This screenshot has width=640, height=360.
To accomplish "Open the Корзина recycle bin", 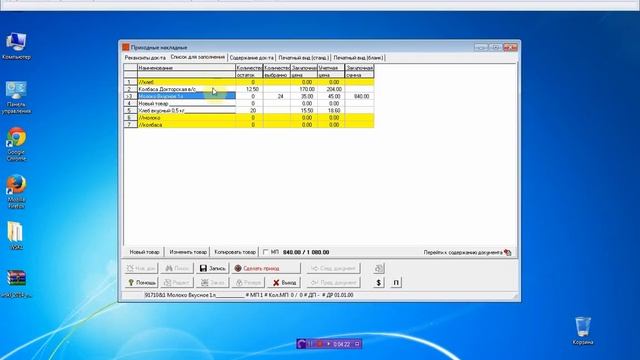I will pyautogui.click(x=583, y=331).
